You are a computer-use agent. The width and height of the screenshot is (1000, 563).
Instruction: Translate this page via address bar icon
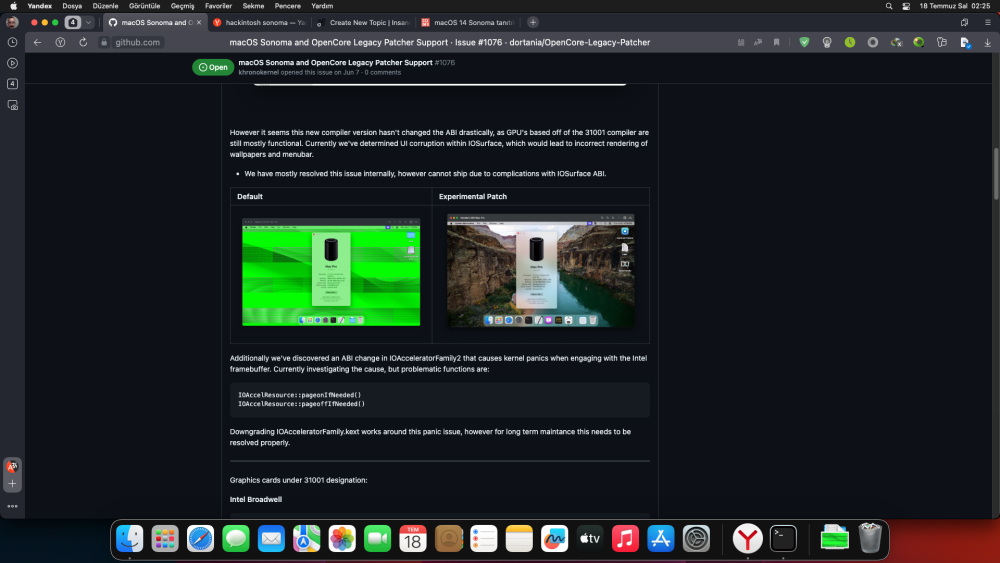(x=758, y=42)
